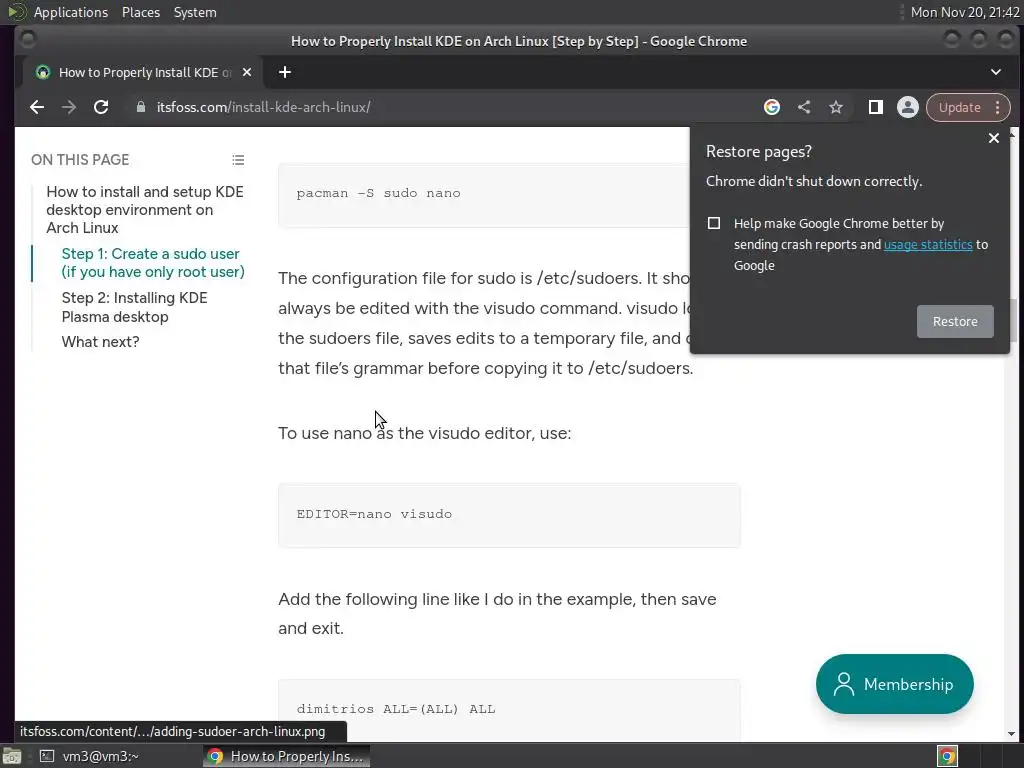
Task: Follow the usage statistics link
Action: point(928,244)
